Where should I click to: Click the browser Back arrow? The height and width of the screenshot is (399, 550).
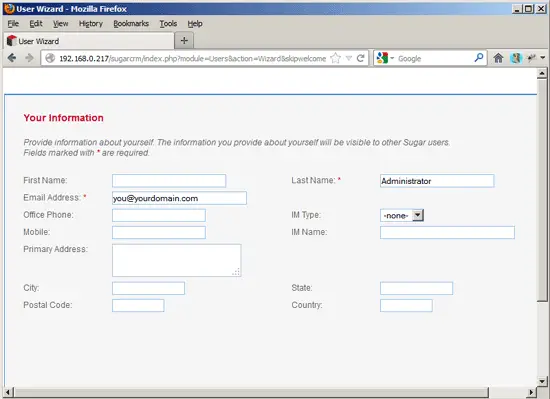[x=12, y=58]
